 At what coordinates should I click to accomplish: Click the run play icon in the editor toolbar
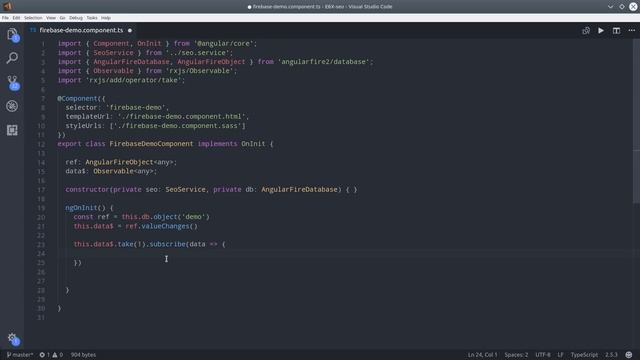[601, 31]
